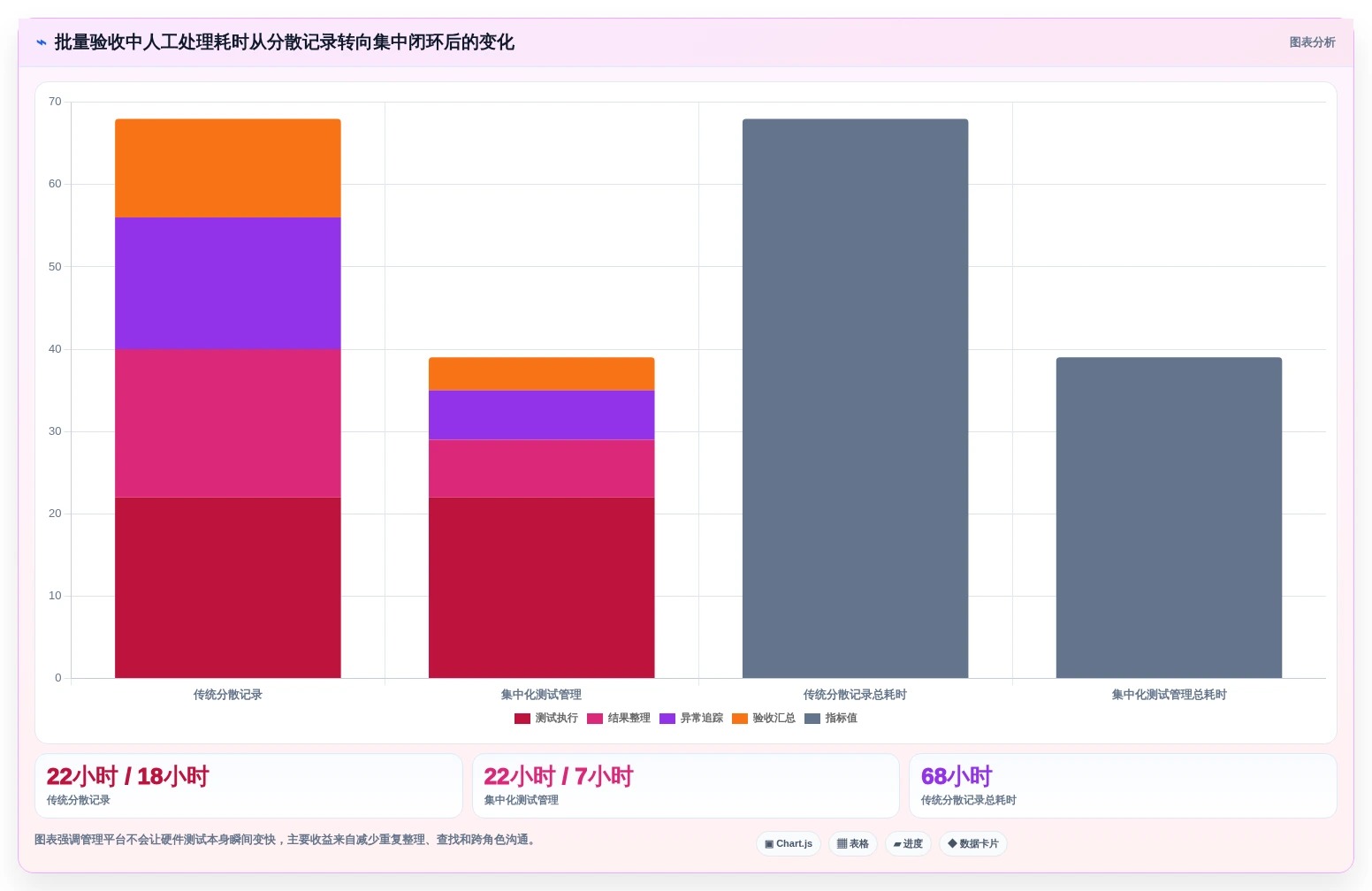Click x-axis label 集中化测试管理总耗时
1372x891 pixels.
pyautogui.click(x=1170, y=695)
